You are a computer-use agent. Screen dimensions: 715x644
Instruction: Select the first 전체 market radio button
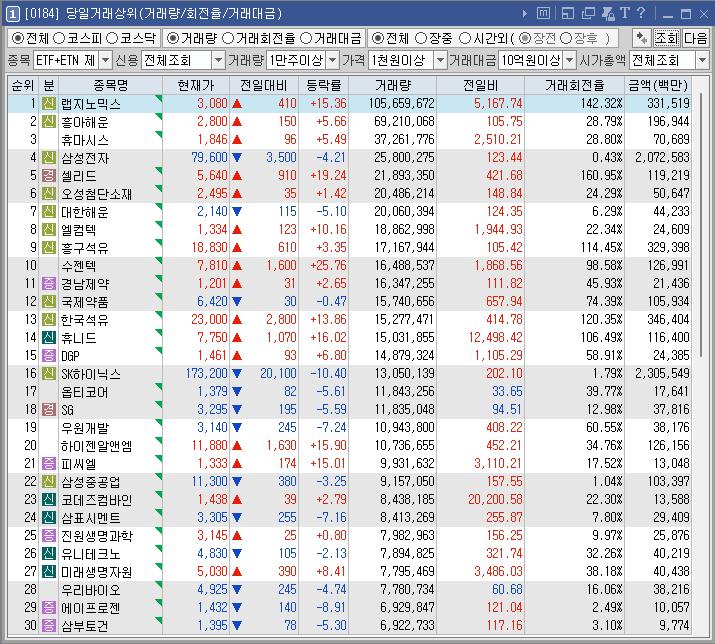pyautogui.click(x=17, y=38)
